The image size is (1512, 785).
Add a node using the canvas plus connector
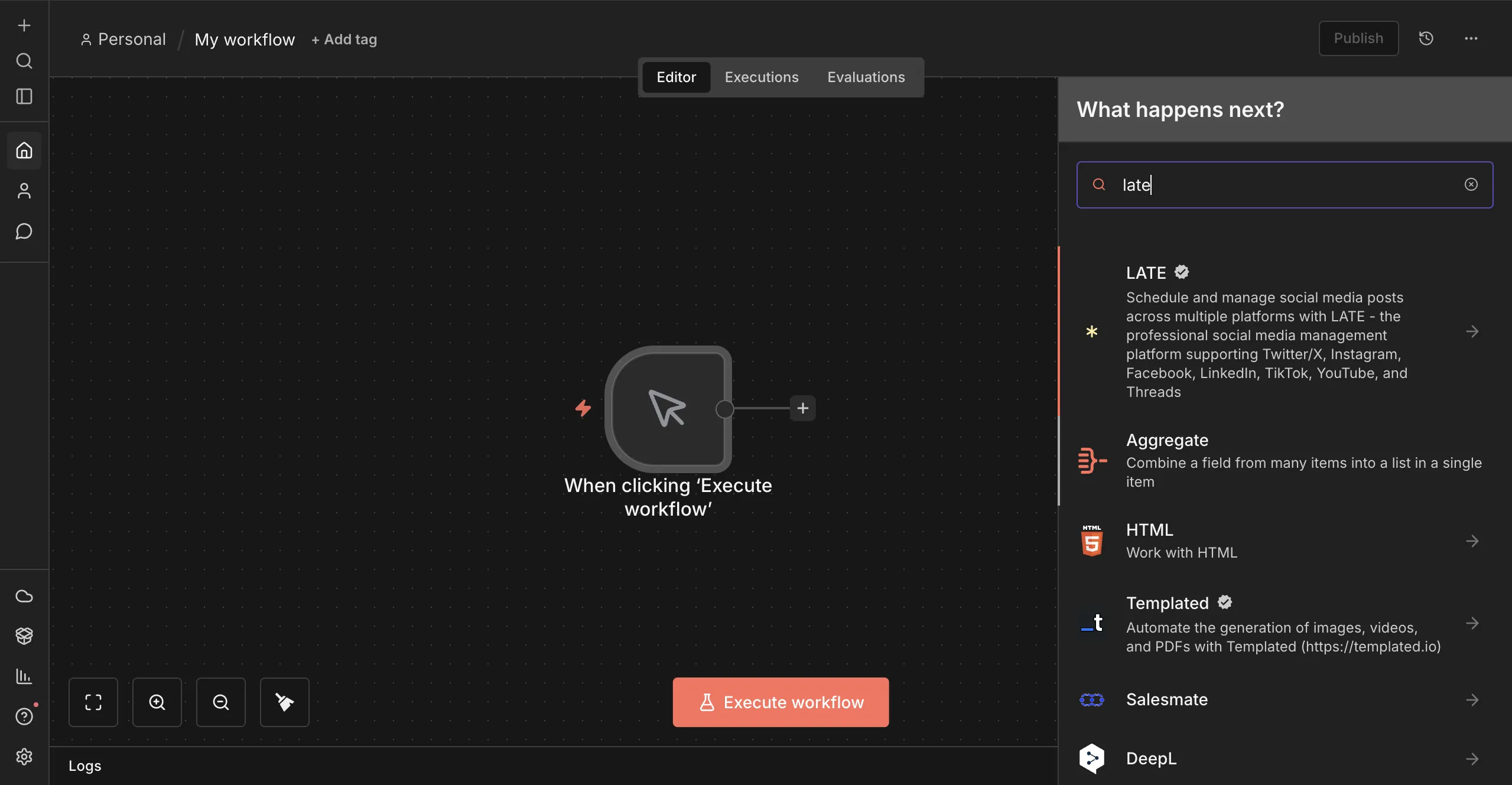pos(802,408)
